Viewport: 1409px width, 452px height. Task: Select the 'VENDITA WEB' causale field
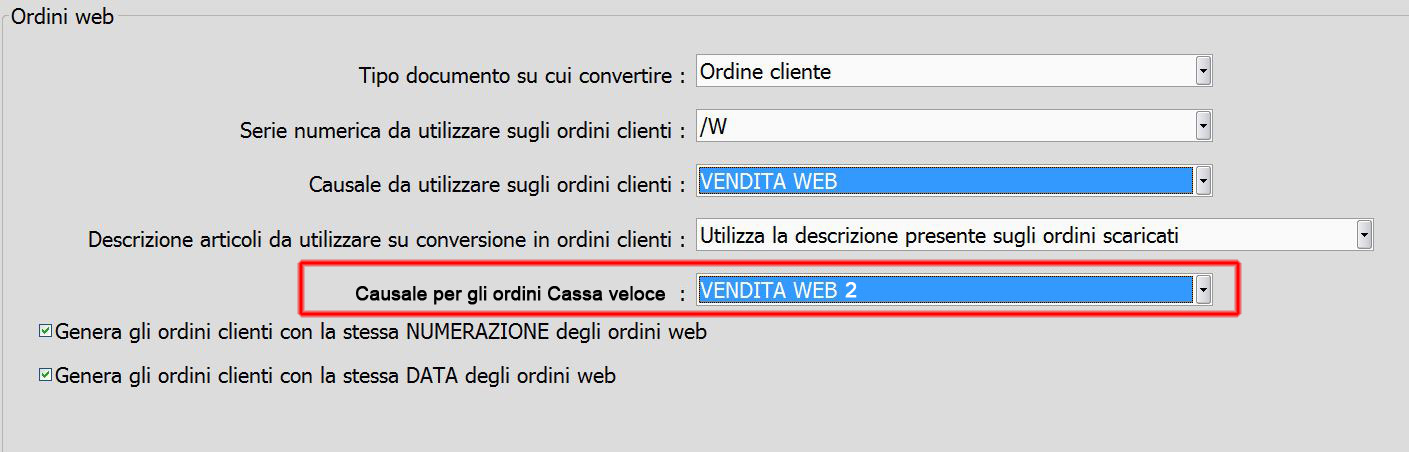point(945,181)
